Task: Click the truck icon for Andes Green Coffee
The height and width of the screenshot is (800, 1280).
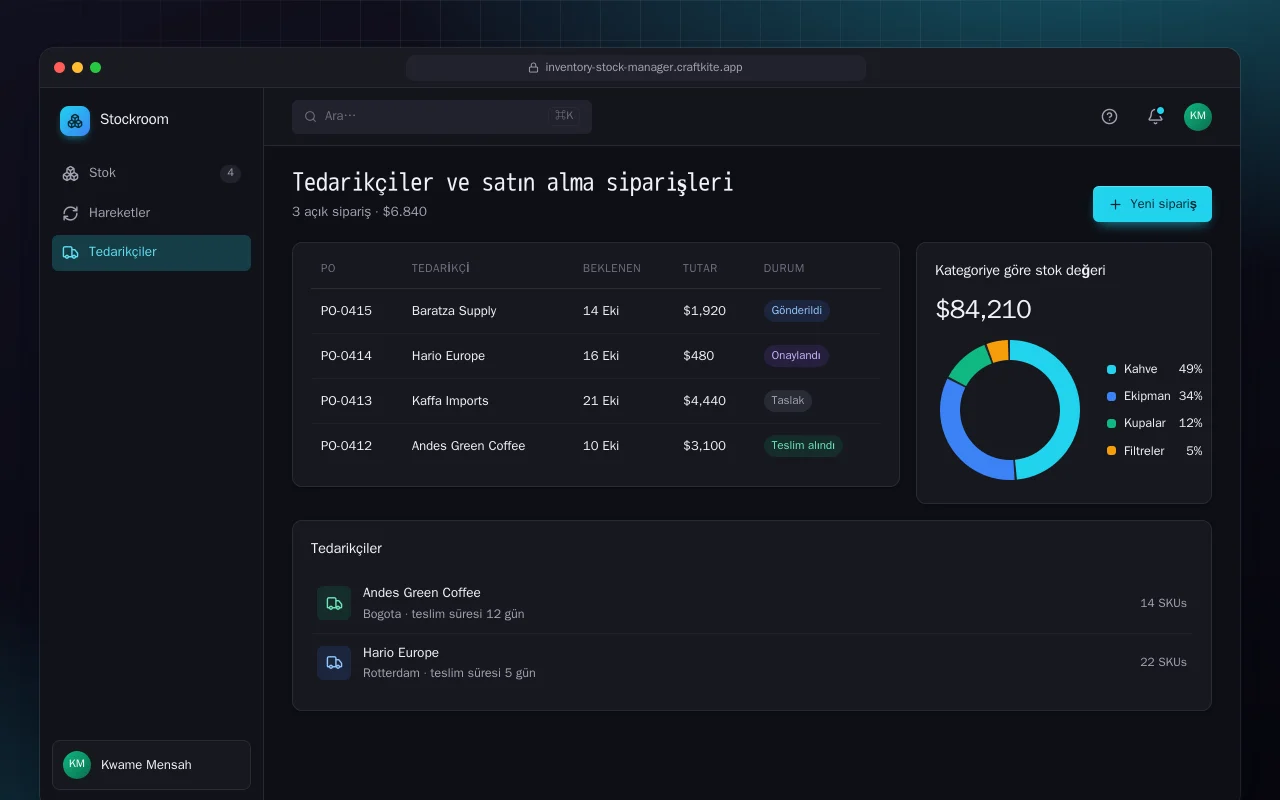Action: click(x=334, y=603)
